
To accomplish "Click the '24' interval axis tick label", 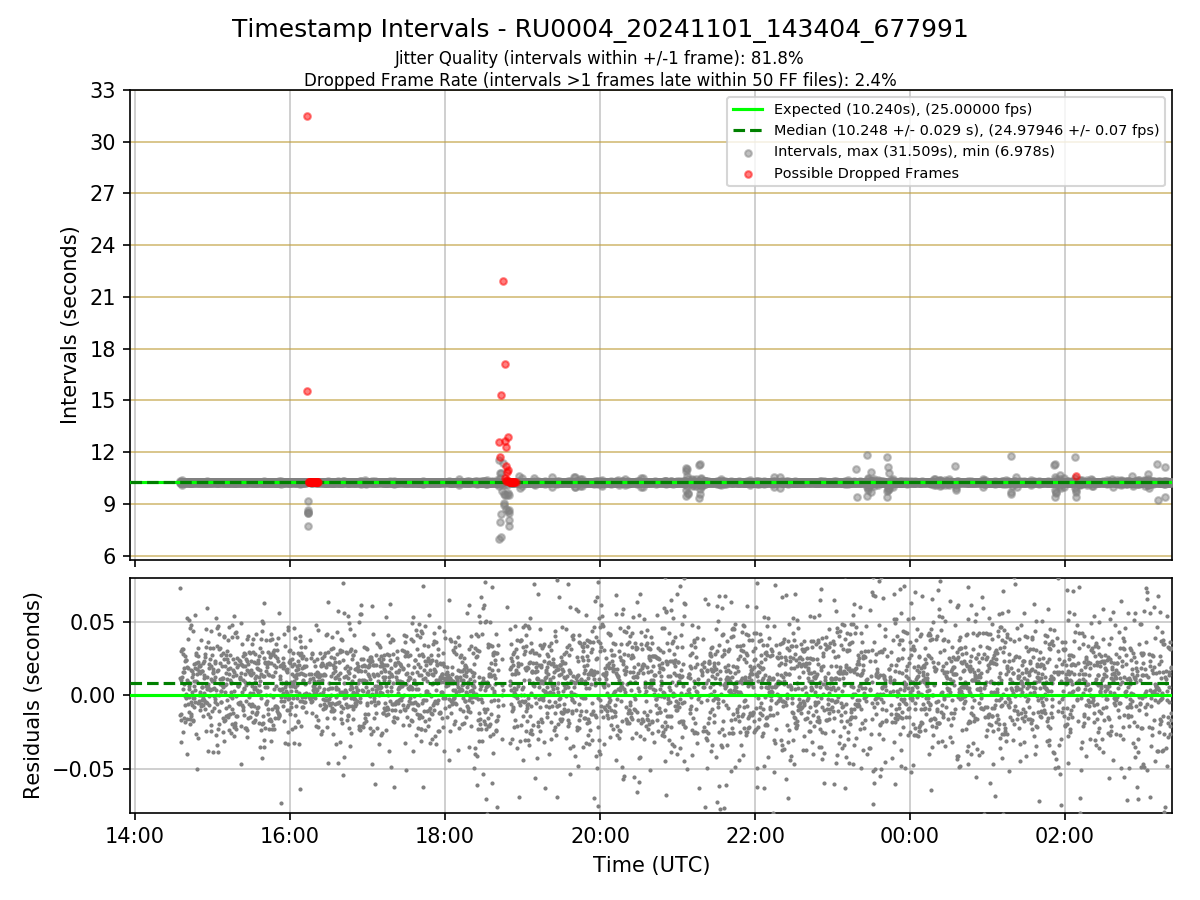I will pyautogui.click(x=105, y=246).
